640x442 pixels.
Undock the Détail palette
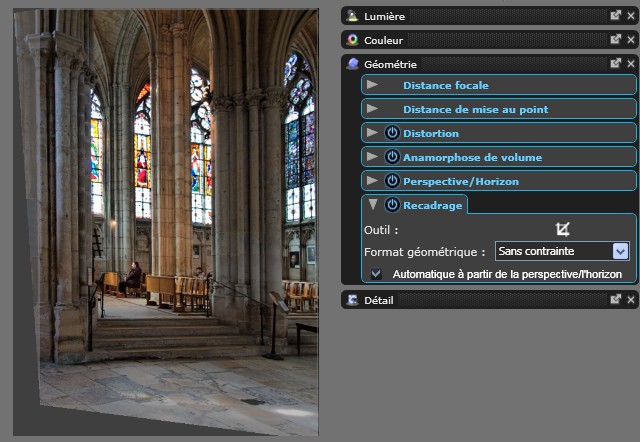(616, 300)
